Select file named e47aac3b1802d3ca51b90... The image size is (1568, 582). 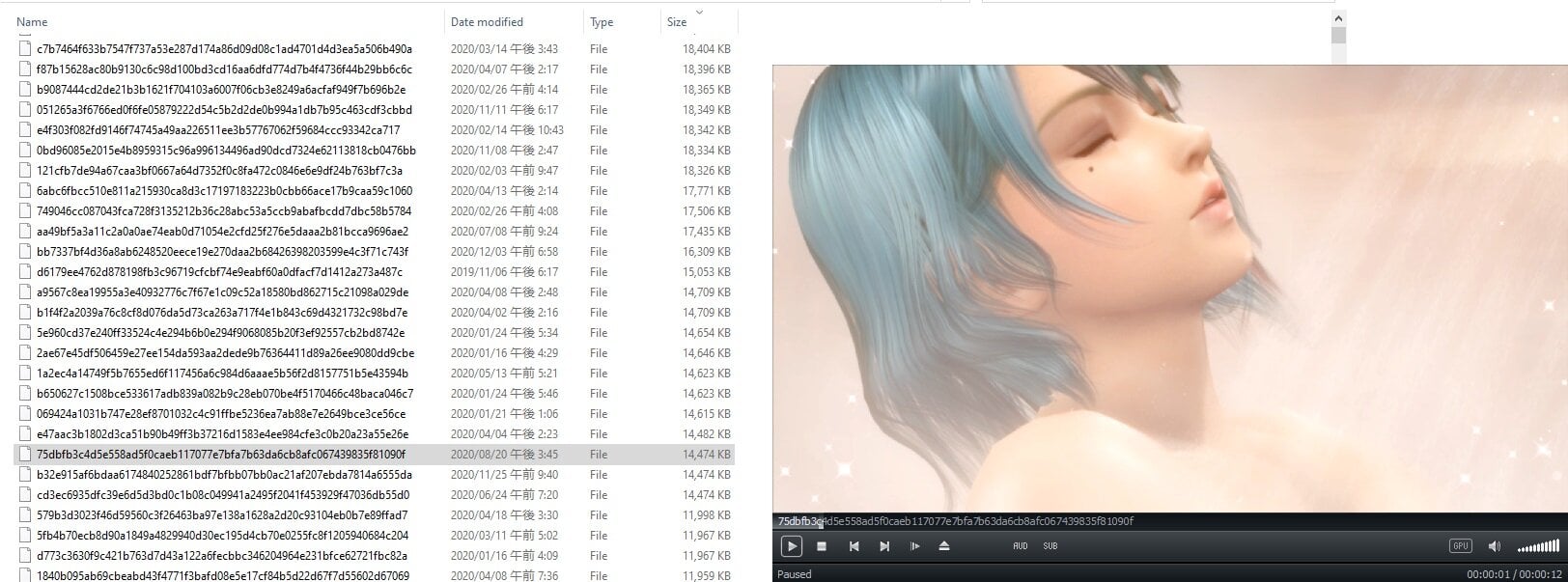point(222,434)
